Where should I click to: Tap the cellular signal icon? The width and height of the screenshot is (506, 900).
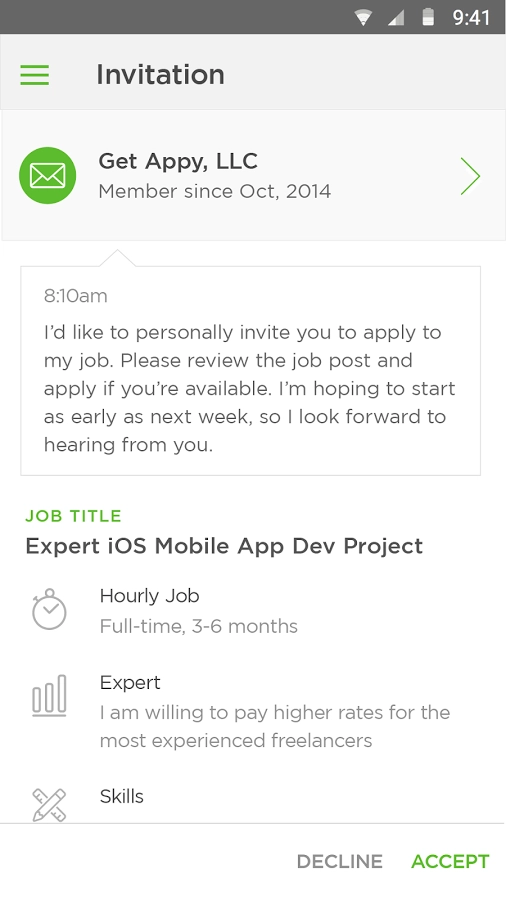(x=396, y=17)
